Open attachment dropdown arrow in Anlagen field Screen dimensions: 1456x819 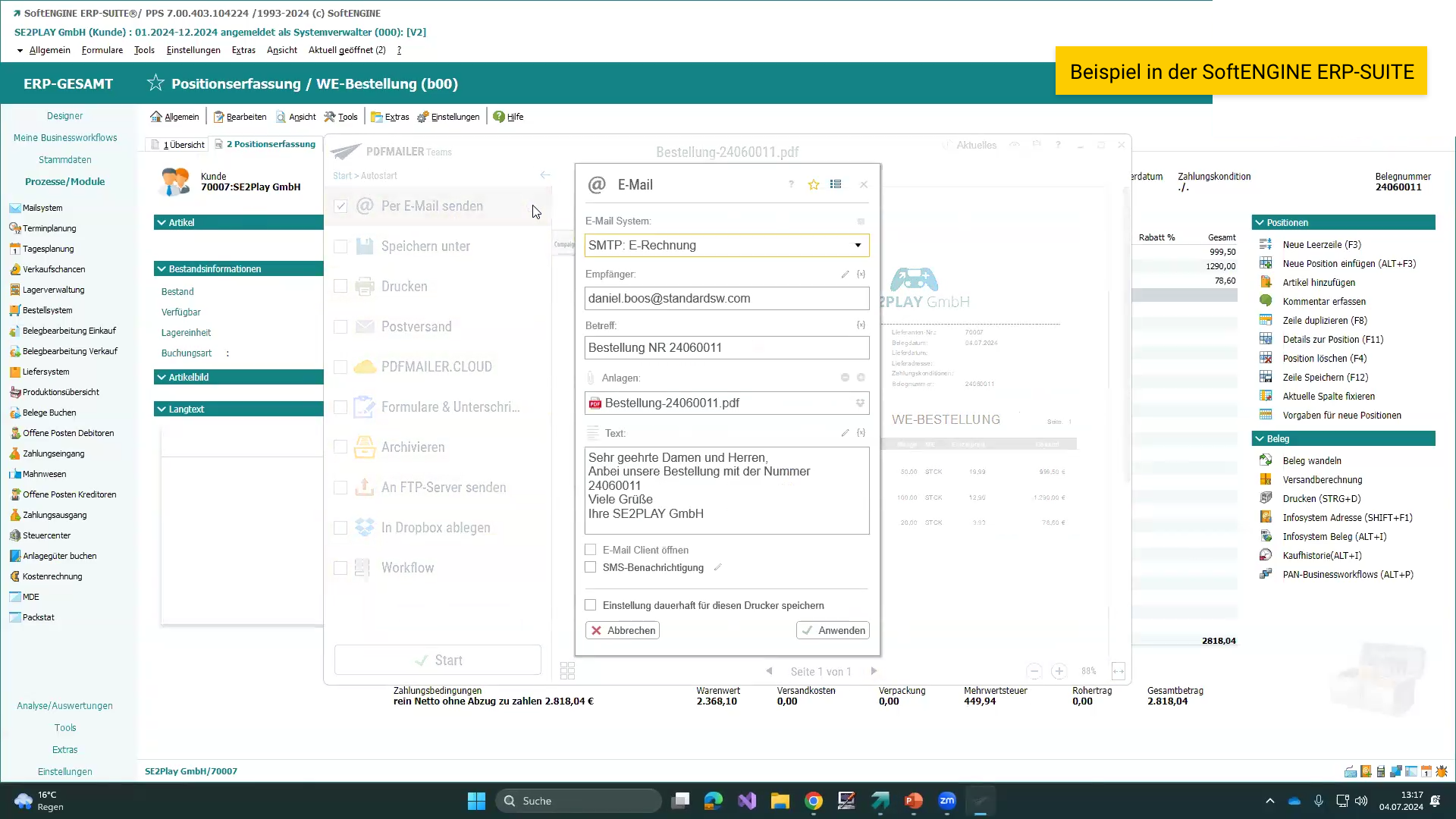tap(860, 403)
